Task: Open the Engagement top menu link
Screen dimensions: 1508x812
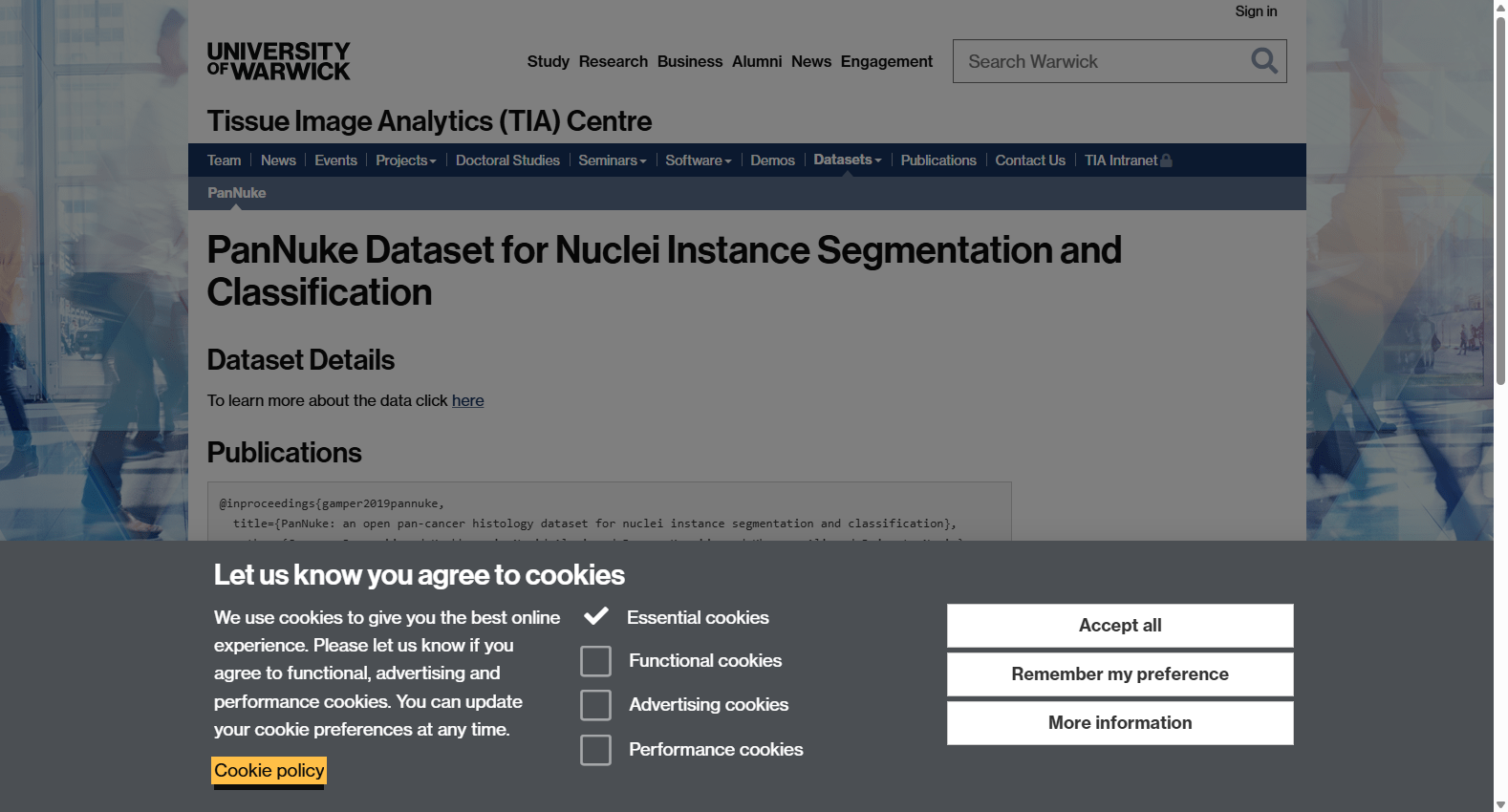Action: [x=887, y=61]
